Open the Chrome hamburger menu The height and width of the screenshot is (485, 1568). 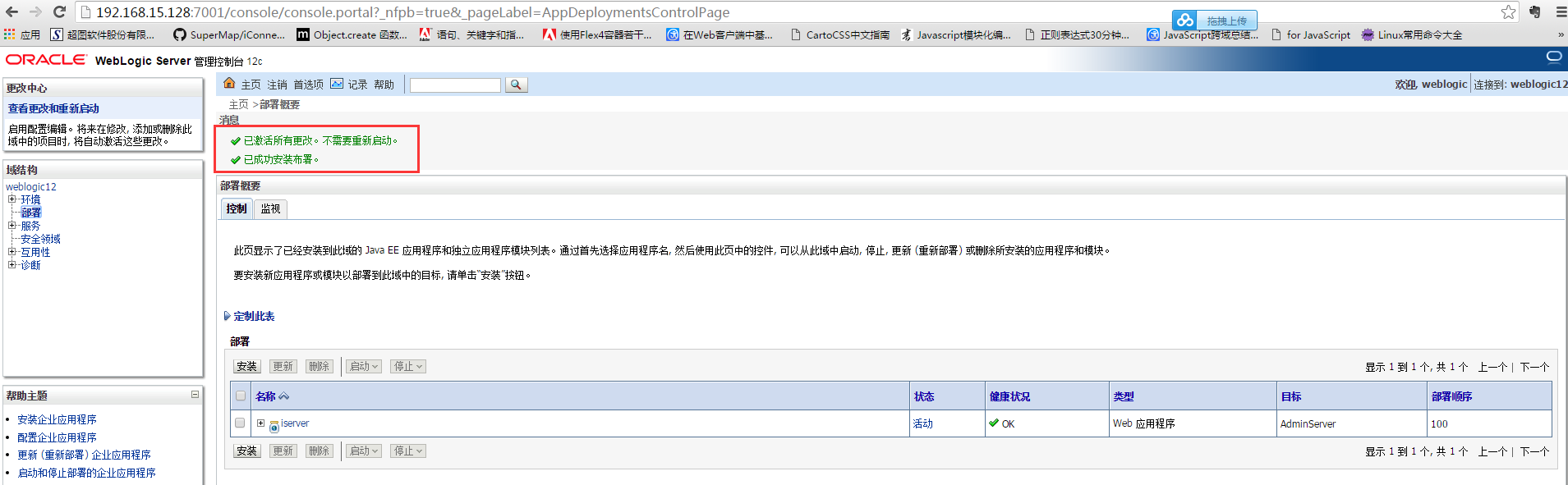[1561, 11]
